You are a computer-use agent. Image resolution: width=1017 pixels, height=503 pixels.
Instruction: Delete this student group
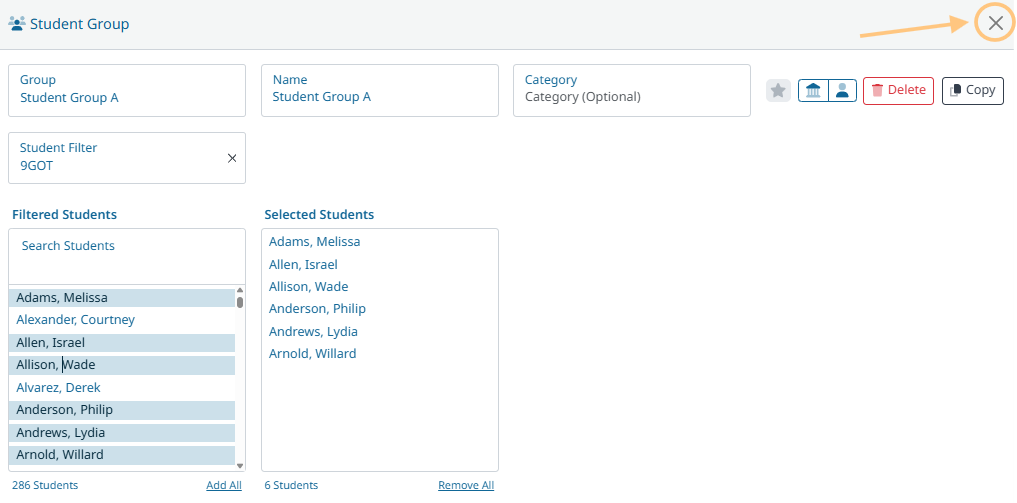tap(898, 91)
